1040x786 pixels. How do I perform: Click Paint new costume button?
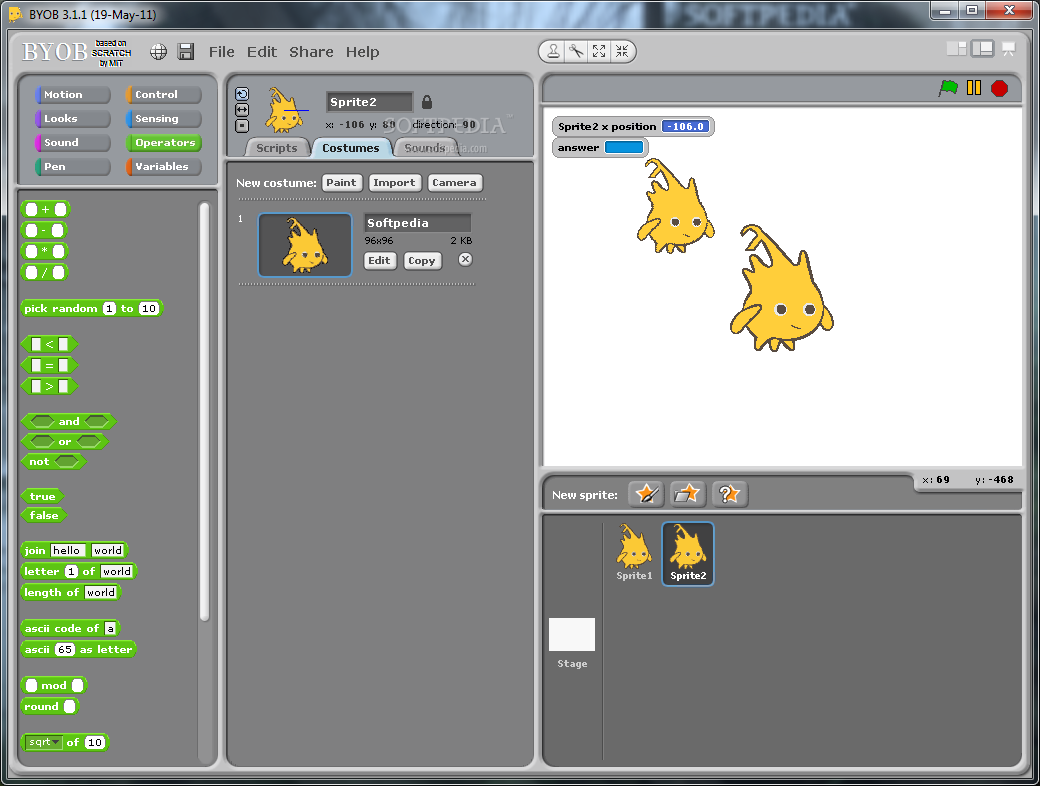341,182
